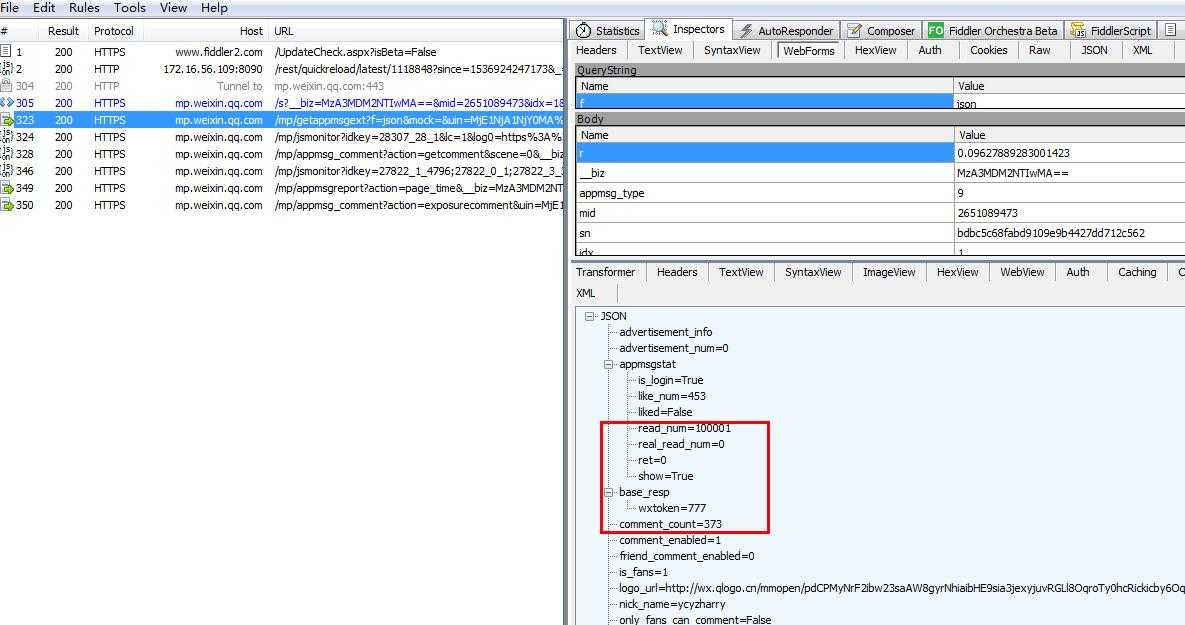This screenshot has width=1185, height=625.
Task: Click the session 304 tunnel lock icon
Action: (6, 85)
